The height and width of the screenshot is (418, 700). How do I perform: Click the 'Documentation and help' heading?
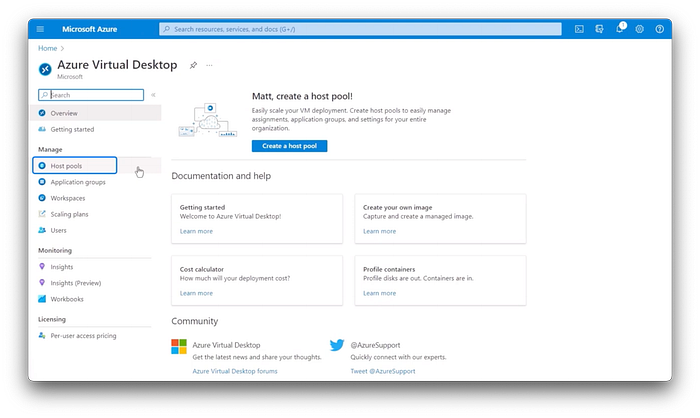221,176
